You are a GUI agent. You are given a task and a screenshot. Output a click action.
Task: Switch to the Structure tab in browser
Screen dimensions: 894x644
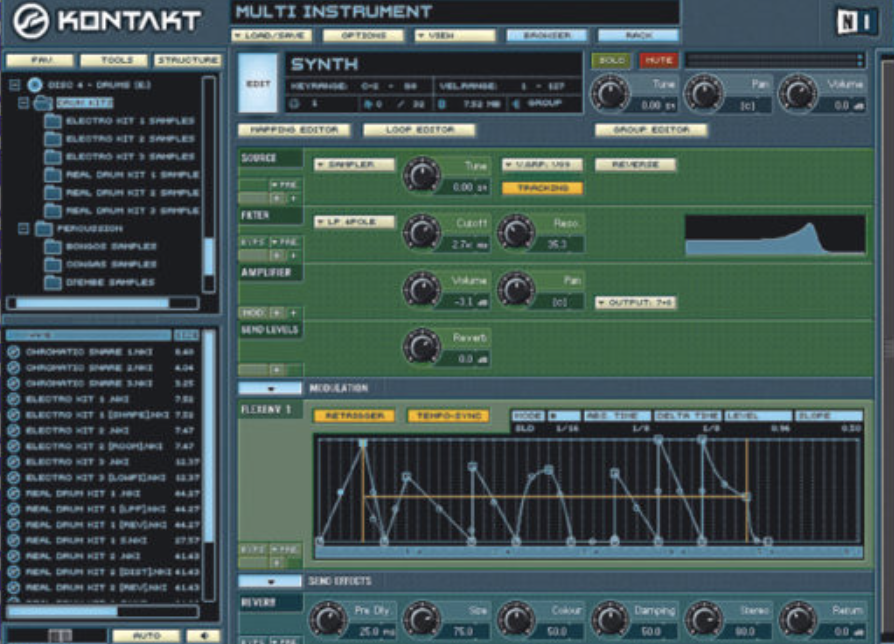[188, 60]
